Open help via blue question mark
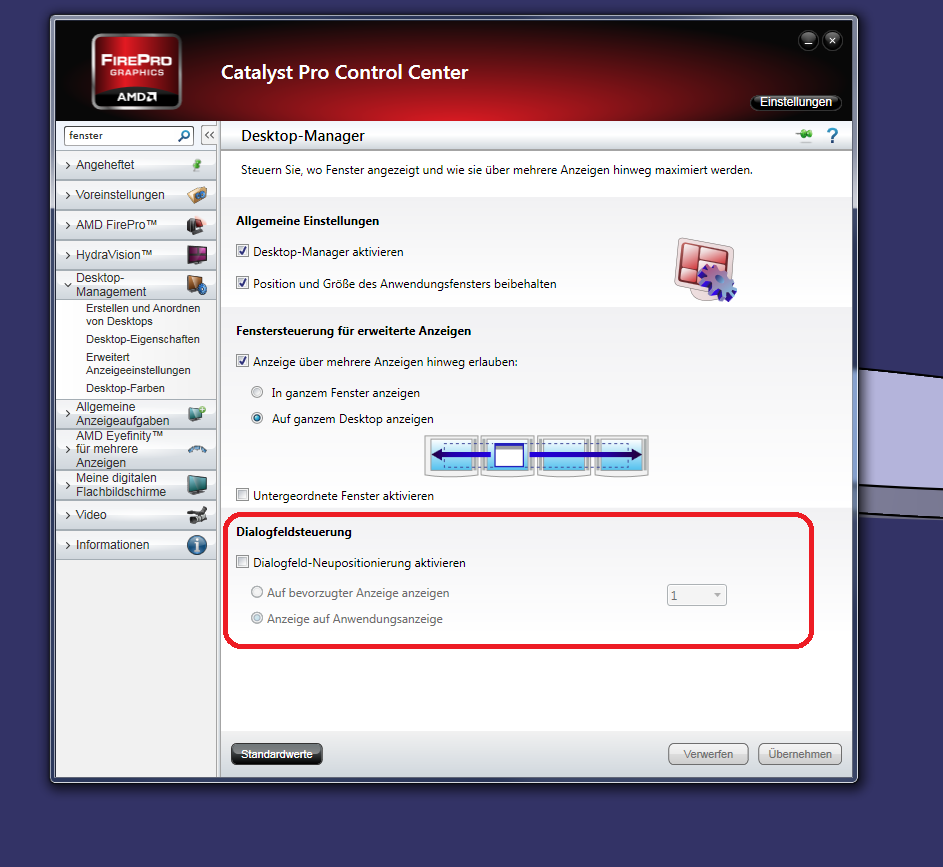The image size is (943, 867). 832,136
